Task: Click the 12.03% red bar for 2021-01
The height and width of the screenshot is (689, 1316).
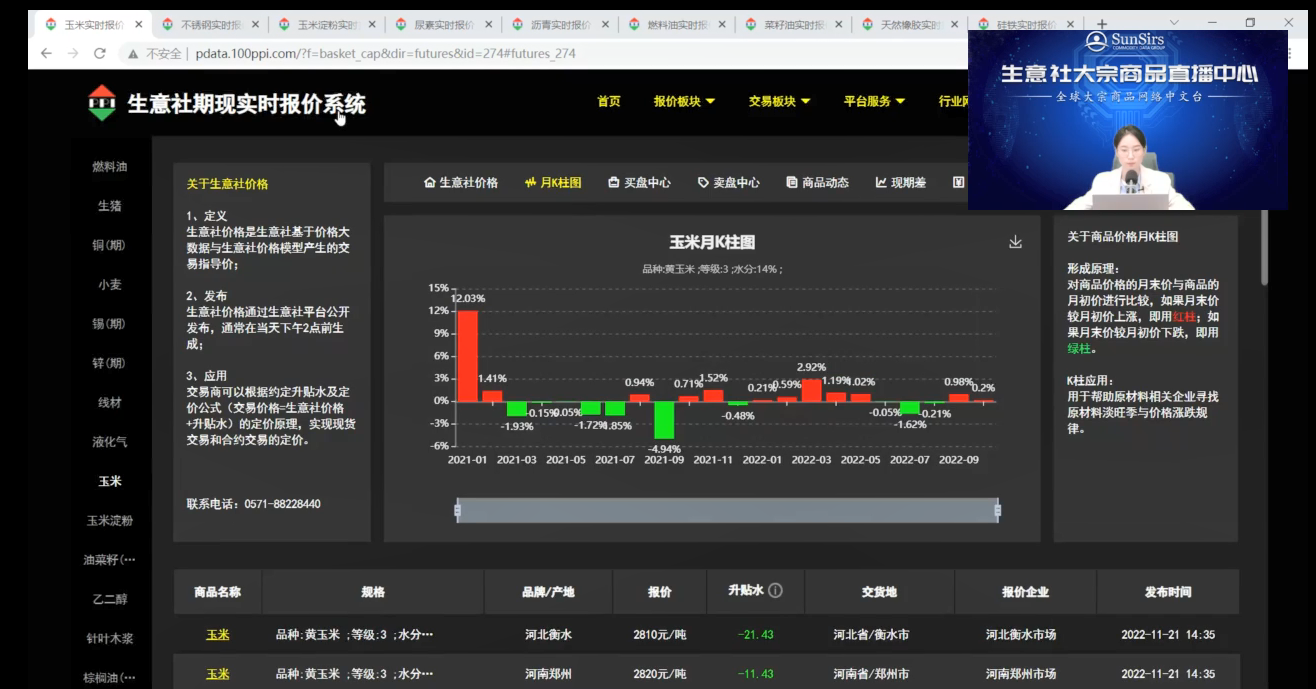Action: tap(467, 355)
